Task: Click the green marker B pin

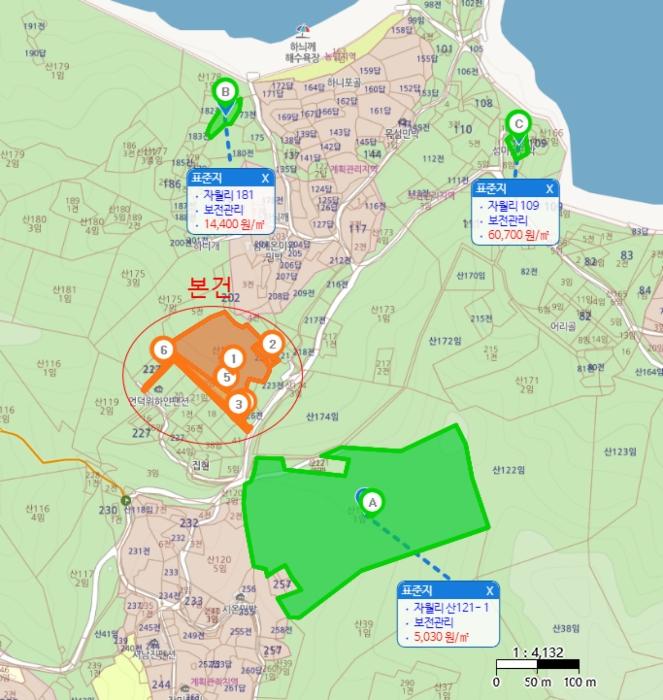Action: click(x=225, y=94)
